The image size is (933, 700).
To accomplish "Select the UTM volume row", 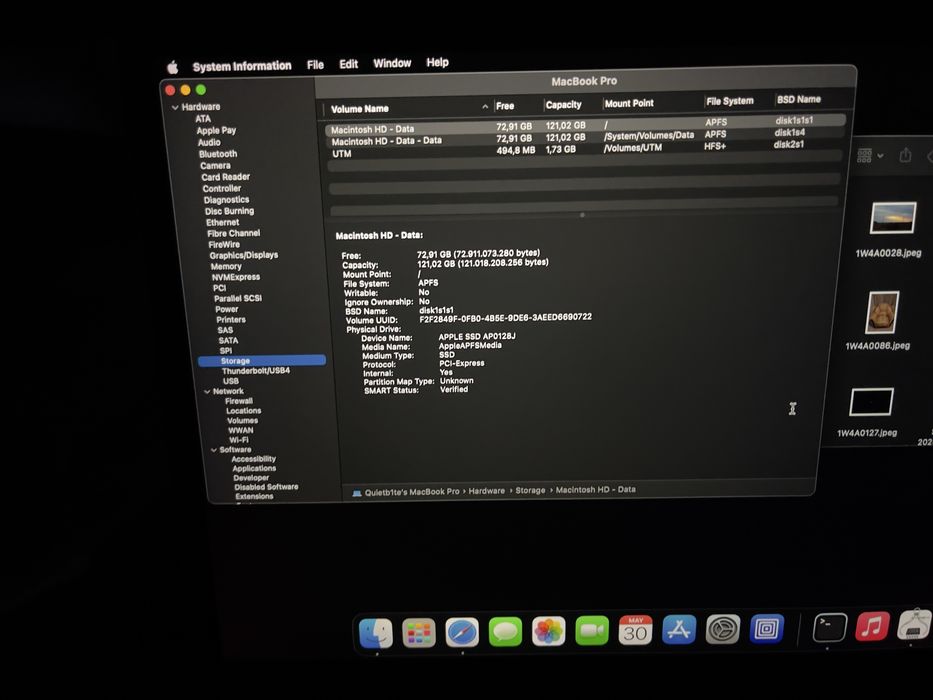I will 585,149.
